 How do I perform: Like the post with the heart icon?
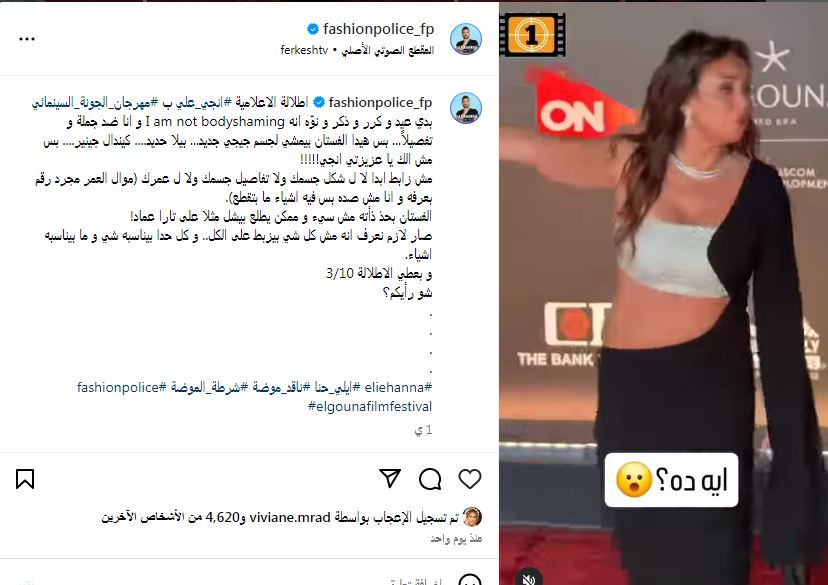click(469, 479)
